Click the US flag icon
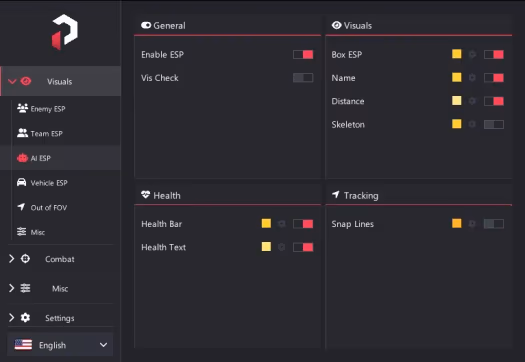 [x=23, y=345]
